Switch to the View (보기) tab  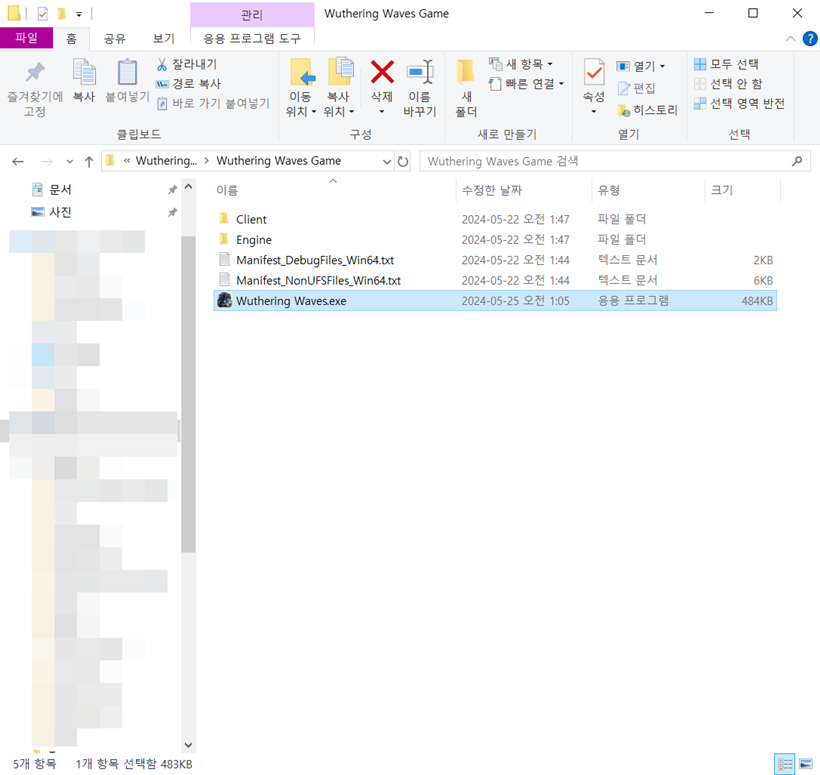(x=164, y=39)
